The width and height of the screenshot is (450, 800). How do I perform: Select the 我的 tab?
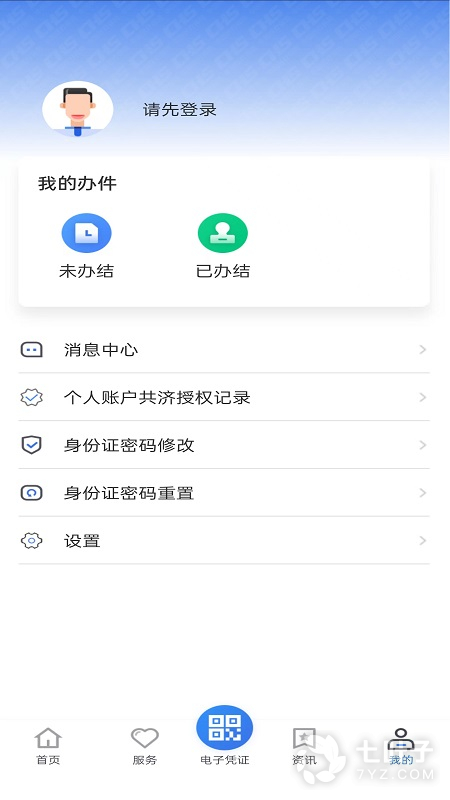(401, 746)
